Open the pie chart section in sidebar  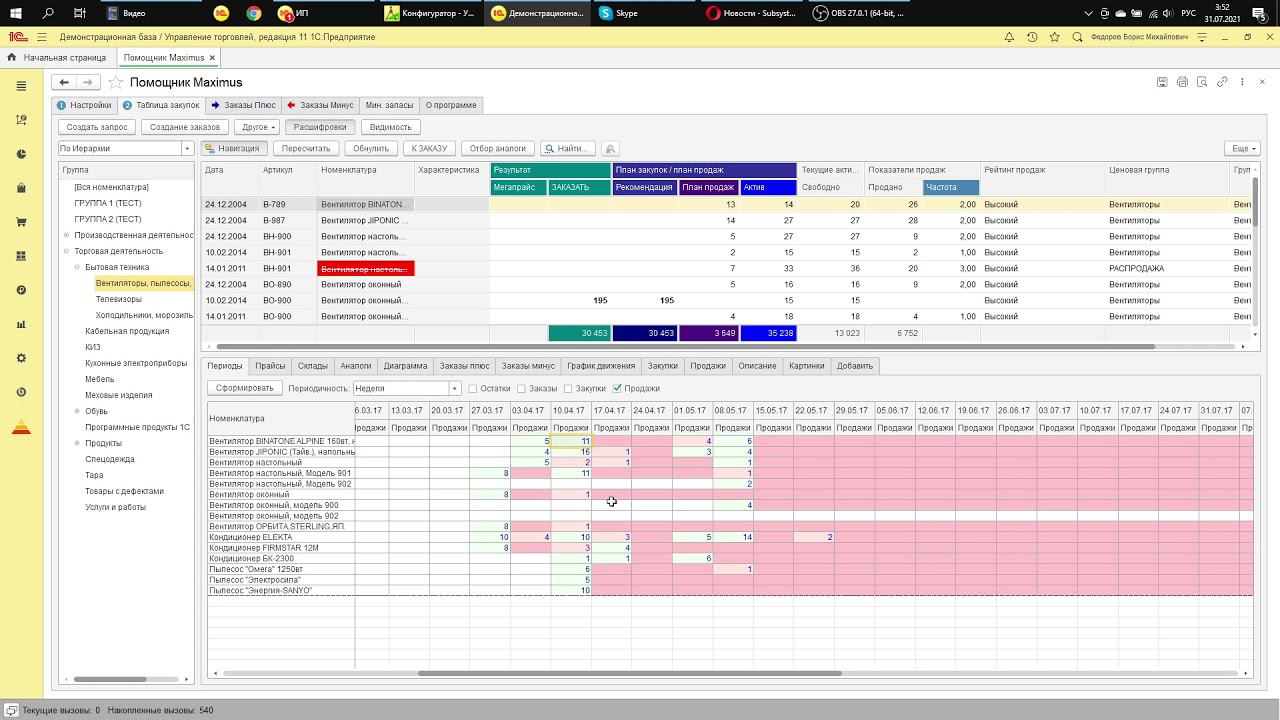(21, 154)
